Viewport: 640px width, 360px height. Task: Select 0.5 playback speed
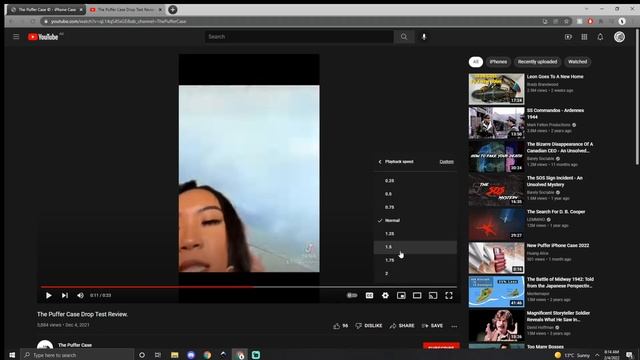click(415, 194)
